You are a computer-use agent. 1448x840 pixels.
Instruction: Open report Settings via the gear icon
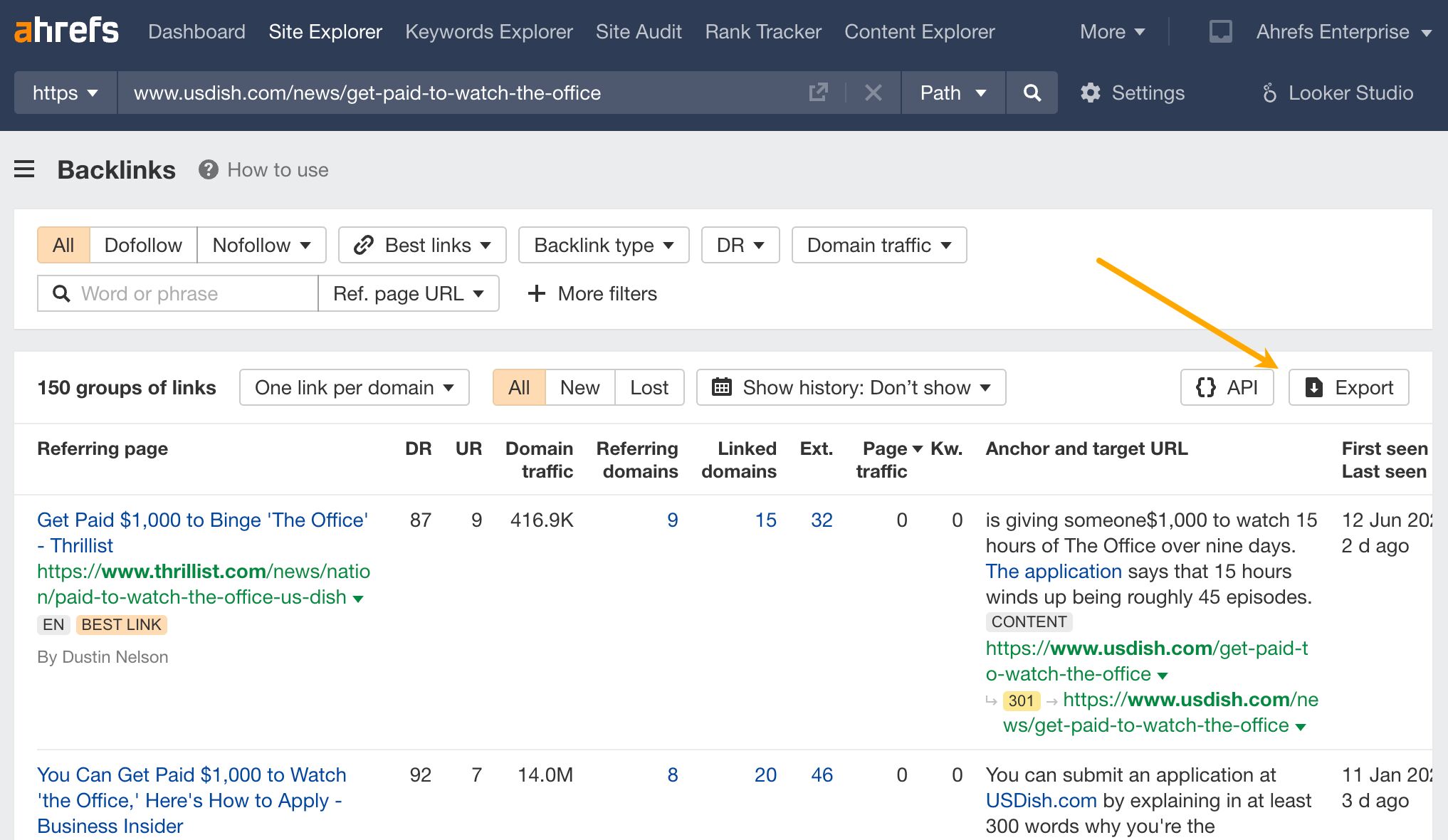click(x=1132, y=93)
